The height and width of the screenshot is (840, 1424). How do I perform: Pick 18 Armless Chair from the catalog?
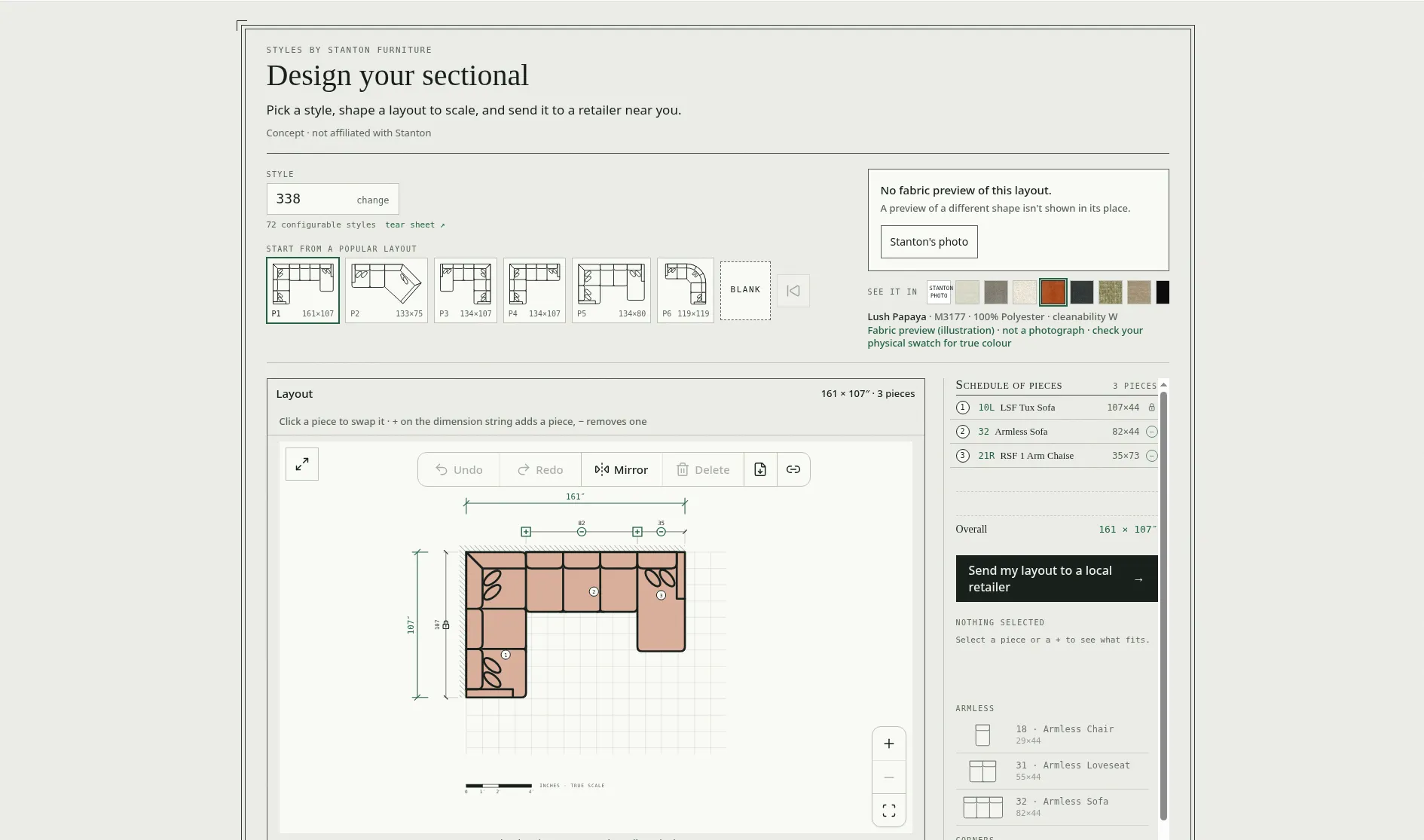pyautogui.click(x=1053, y=735)
